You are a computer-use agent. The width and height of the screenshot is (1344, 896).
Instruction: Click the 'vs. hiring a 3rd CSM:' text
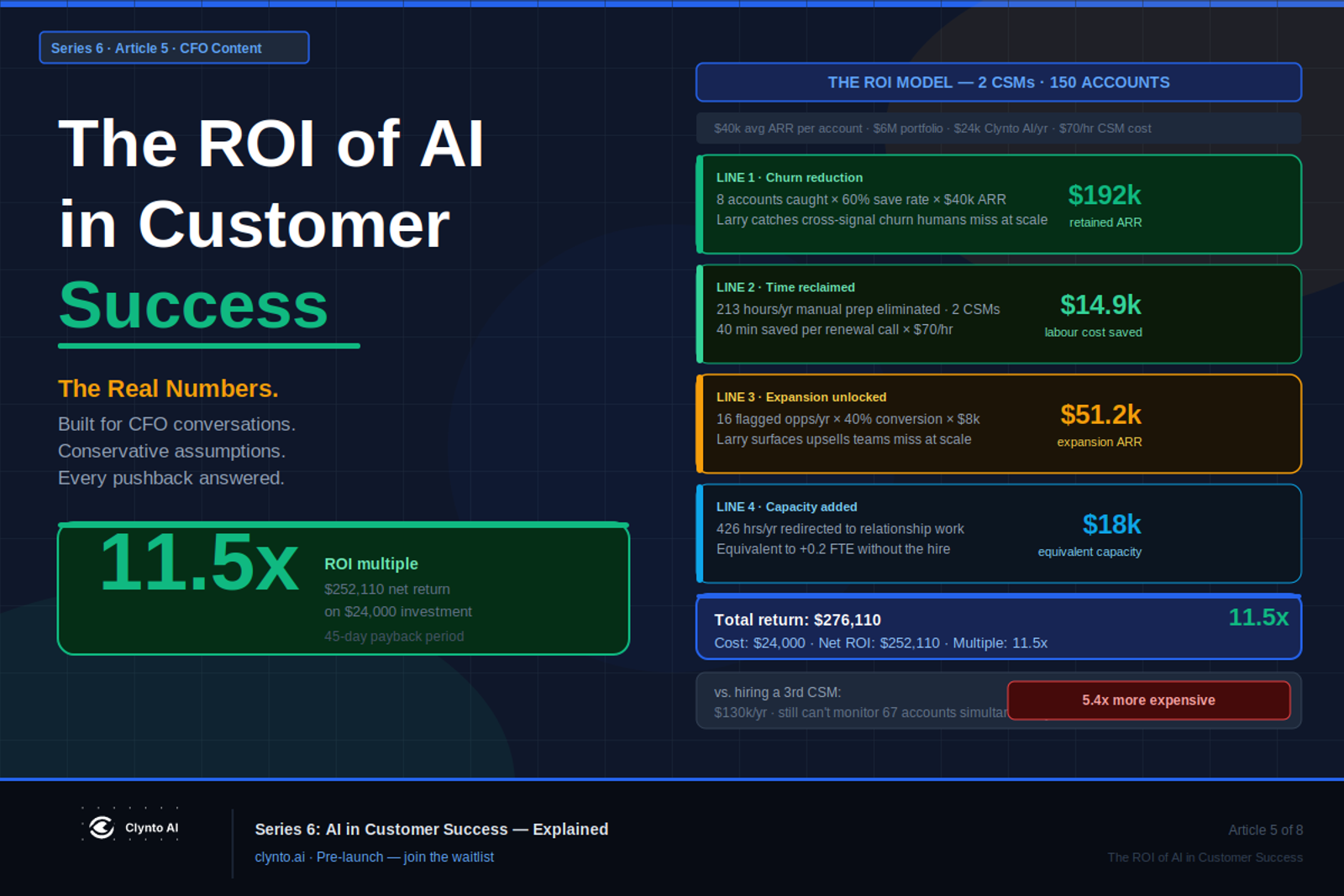[x=778, y=693]
